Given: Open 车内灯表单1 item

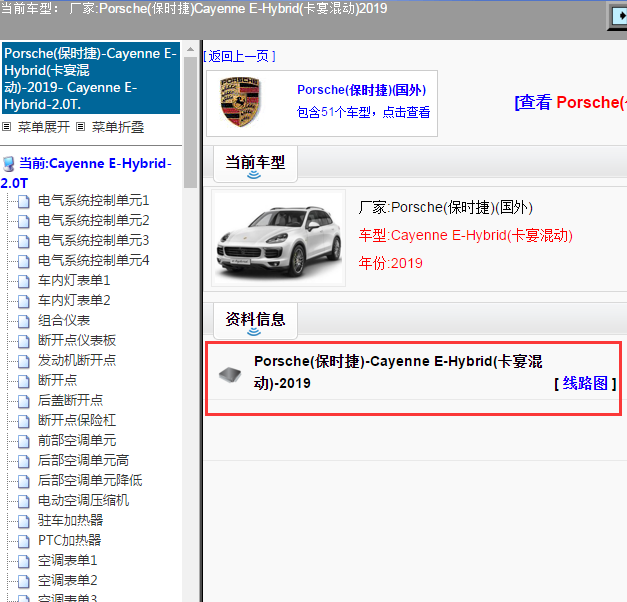Looking at the screenshot, I should pos(74,280).
